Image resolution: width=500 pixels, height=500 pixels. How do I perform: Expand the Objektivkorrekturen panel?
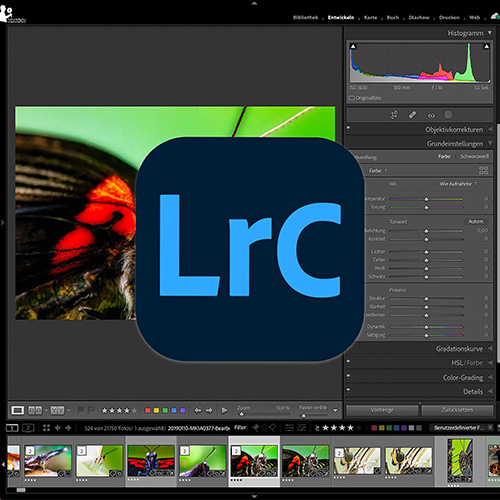(490, 129)
